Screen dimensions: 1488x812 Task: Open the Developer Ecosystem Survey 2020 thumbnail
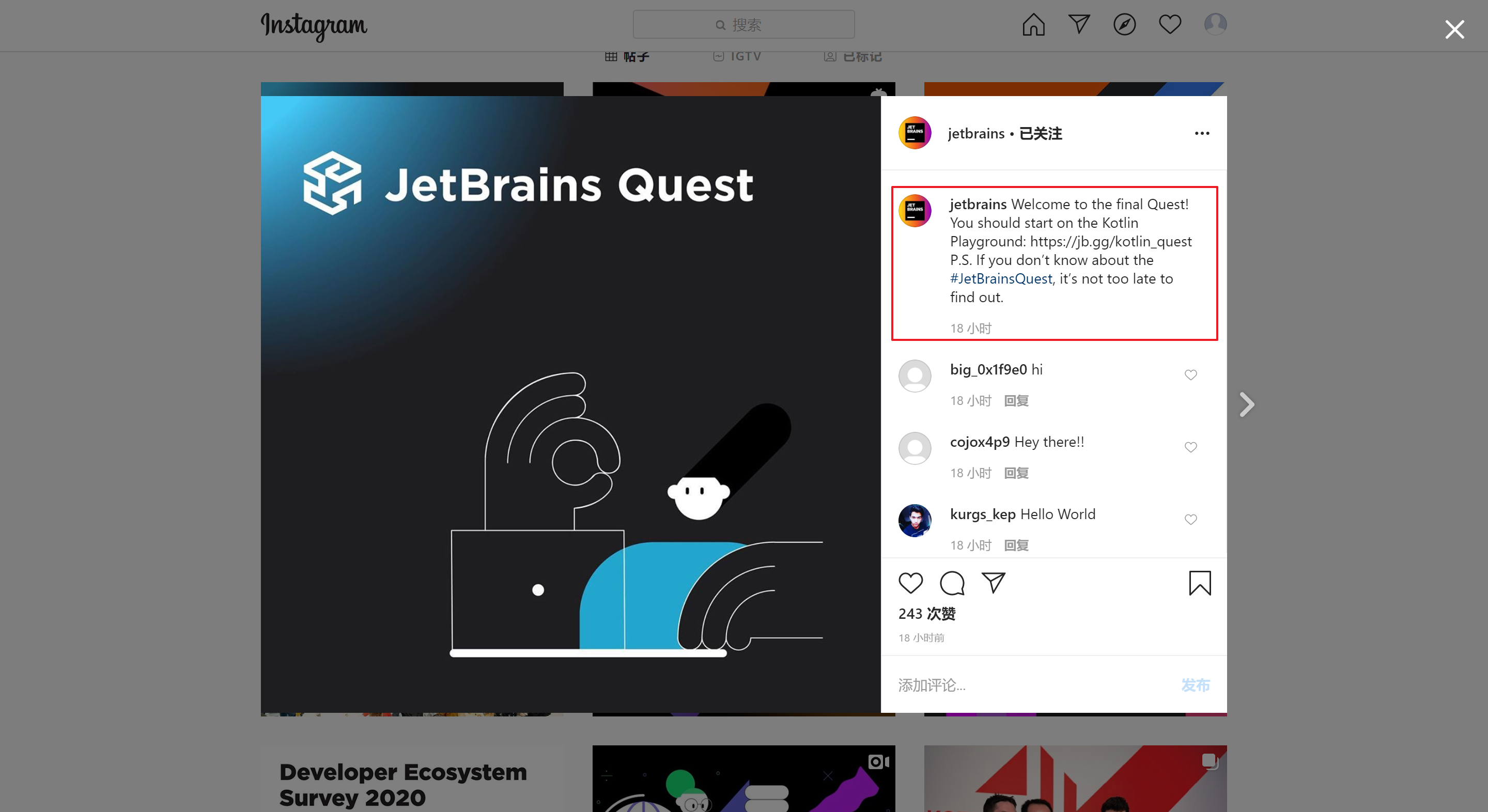pyautogui.click(x=411, y=779)
